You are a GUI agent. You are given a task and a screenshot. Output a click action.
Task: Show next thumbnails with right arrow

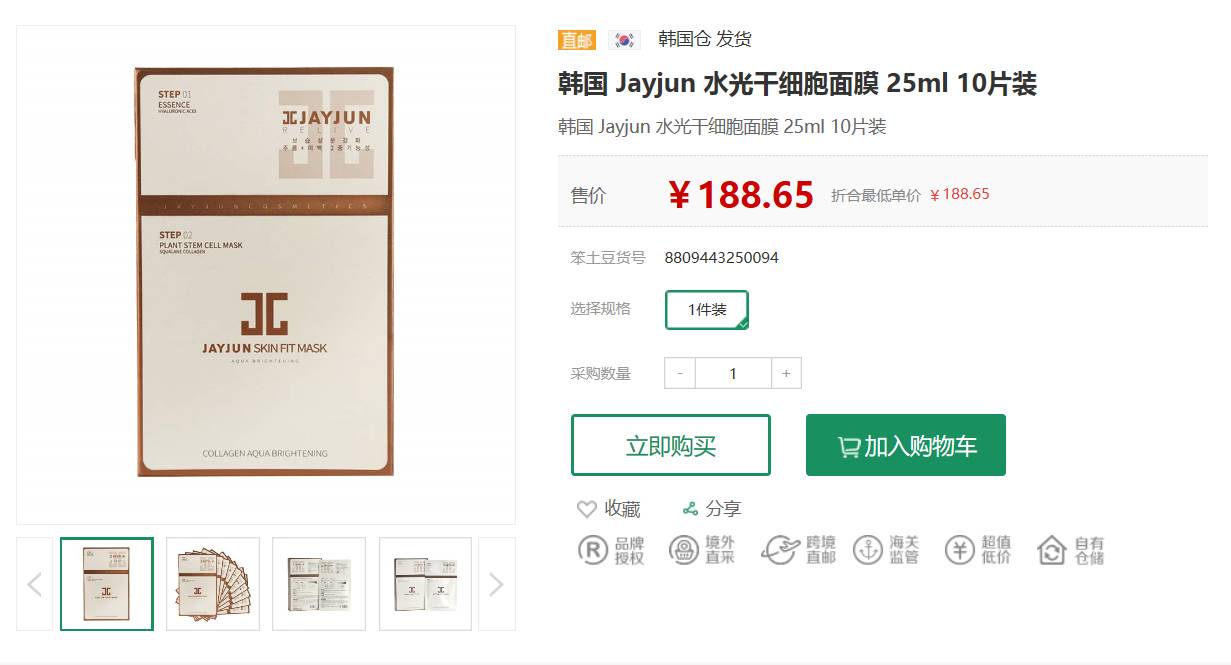(497, 584)
